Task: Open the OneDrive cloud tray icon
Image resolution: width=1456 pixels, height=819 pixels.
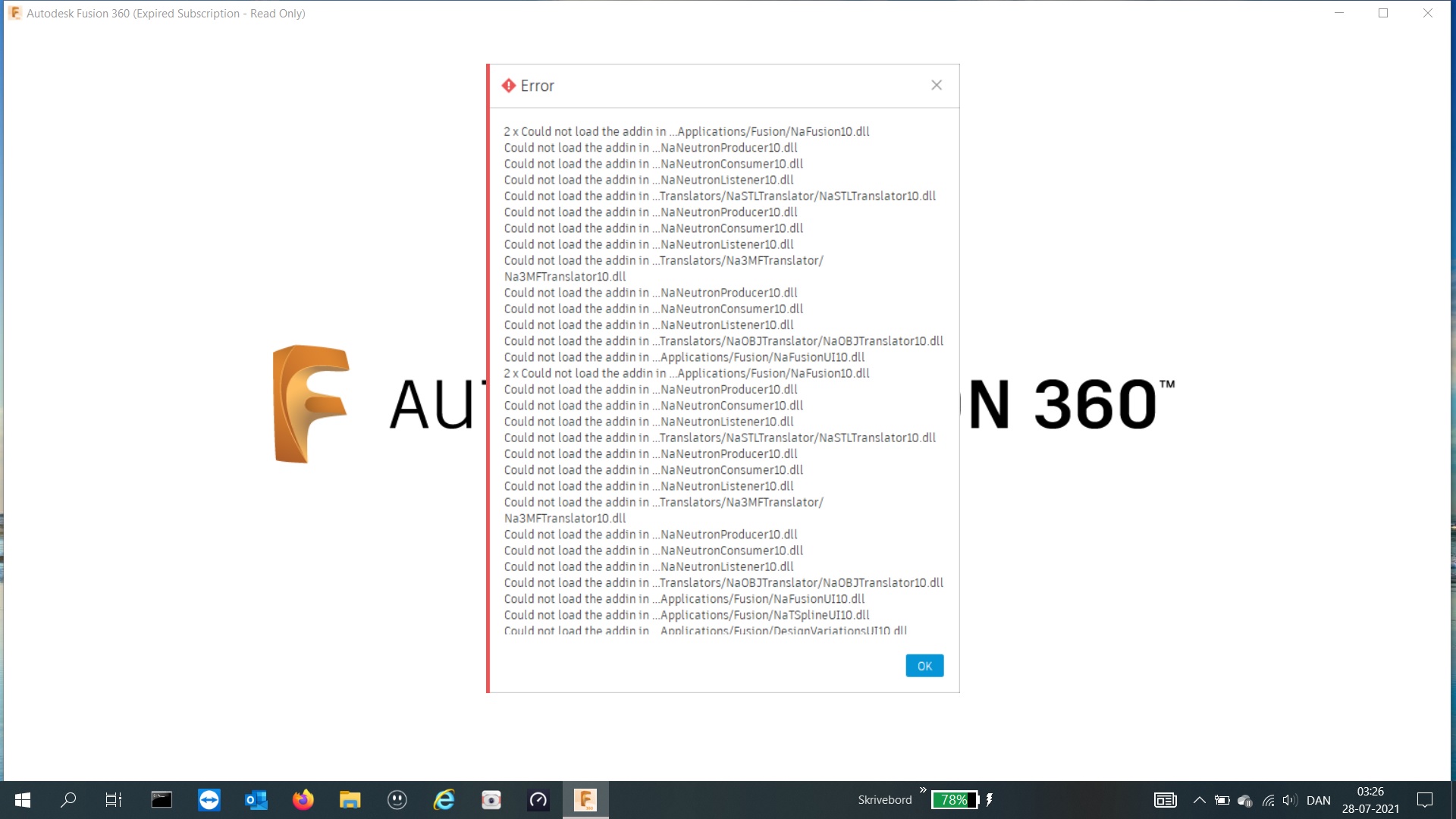Action: [x=1245, y=800]
